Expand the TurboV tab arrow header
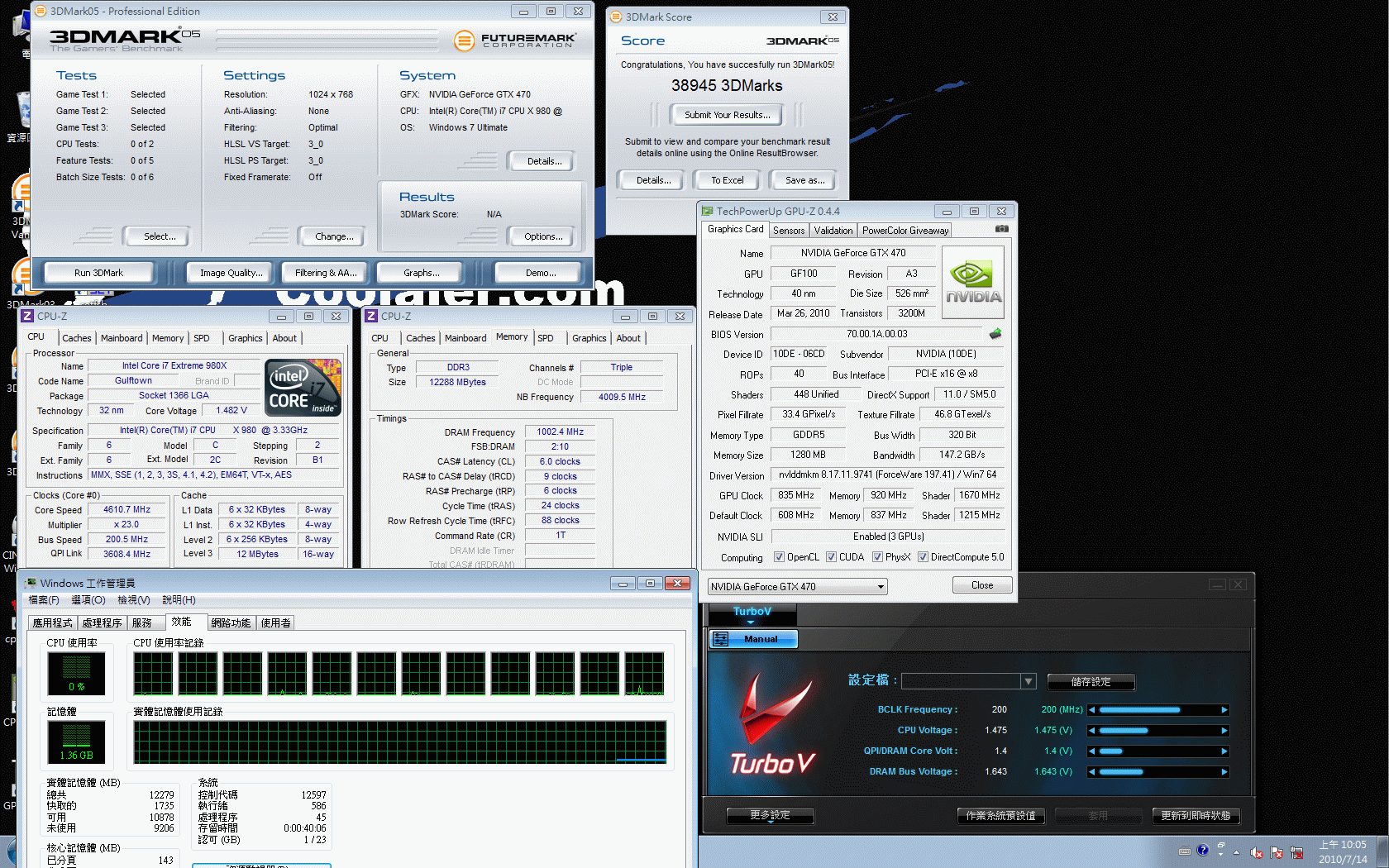The height and width of the screenshot is (868, 1389). click(x=751, y=622)
